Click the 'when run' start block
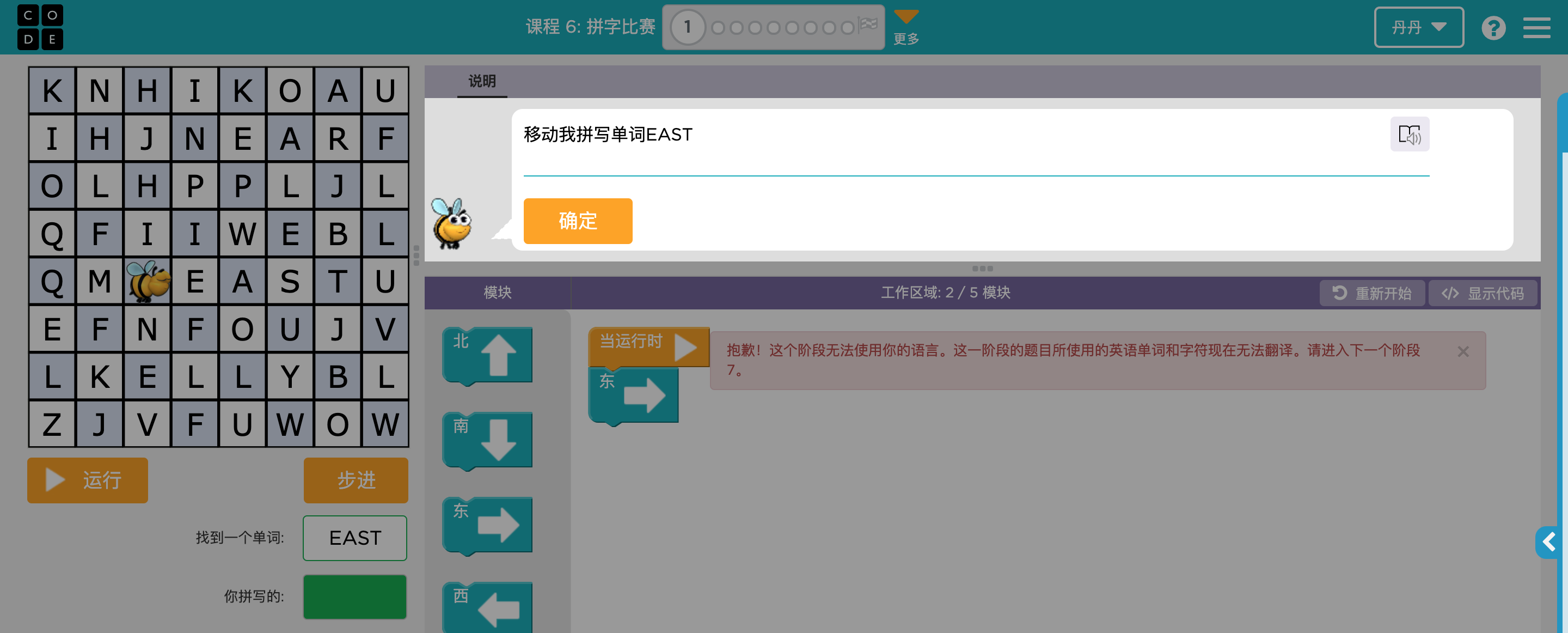The image size is (1568, 633). (648, 346)
